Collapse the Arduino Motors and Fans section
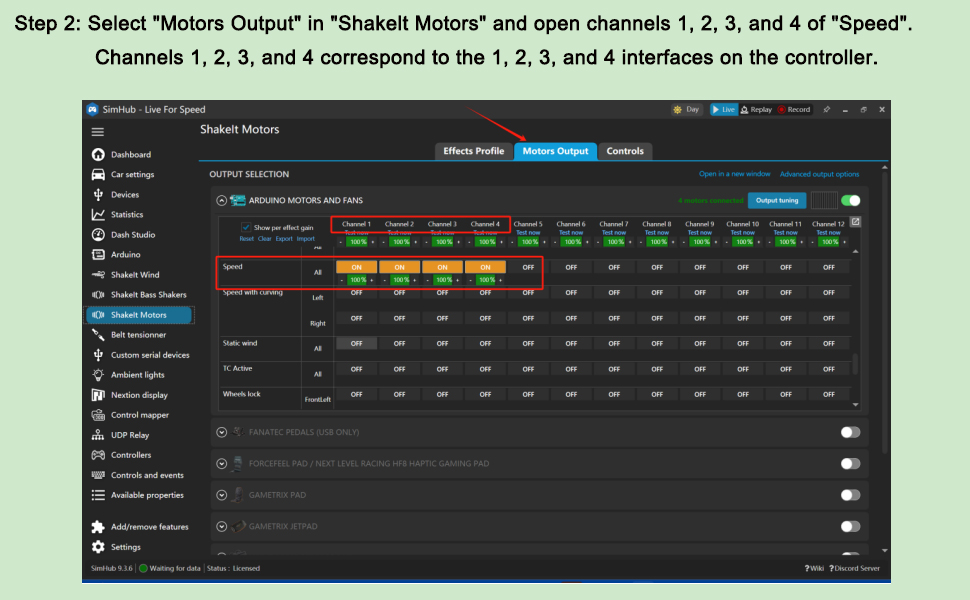Screen dimensions: 970x600 point(221,200)
